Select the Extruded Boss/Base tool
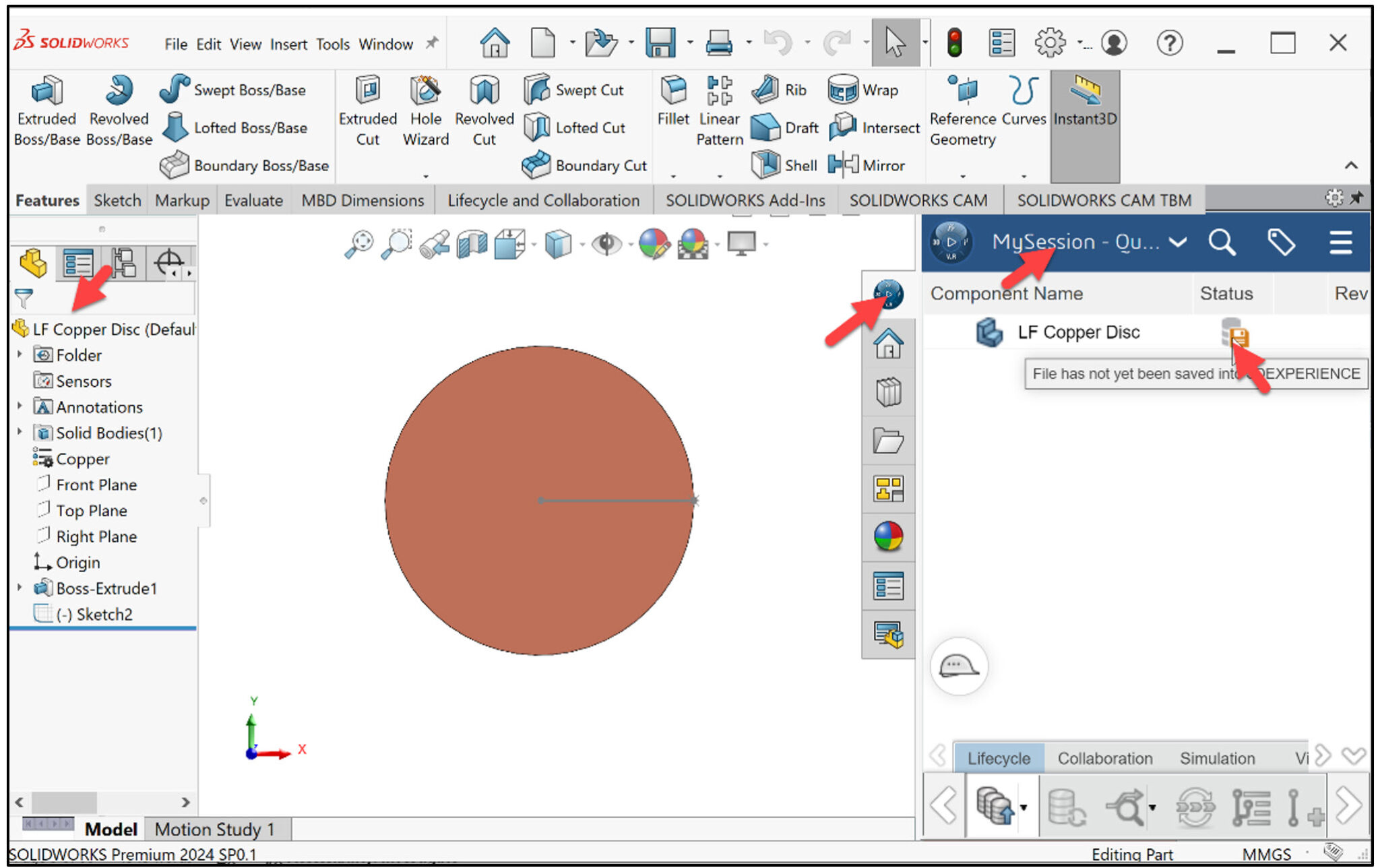 45,110
